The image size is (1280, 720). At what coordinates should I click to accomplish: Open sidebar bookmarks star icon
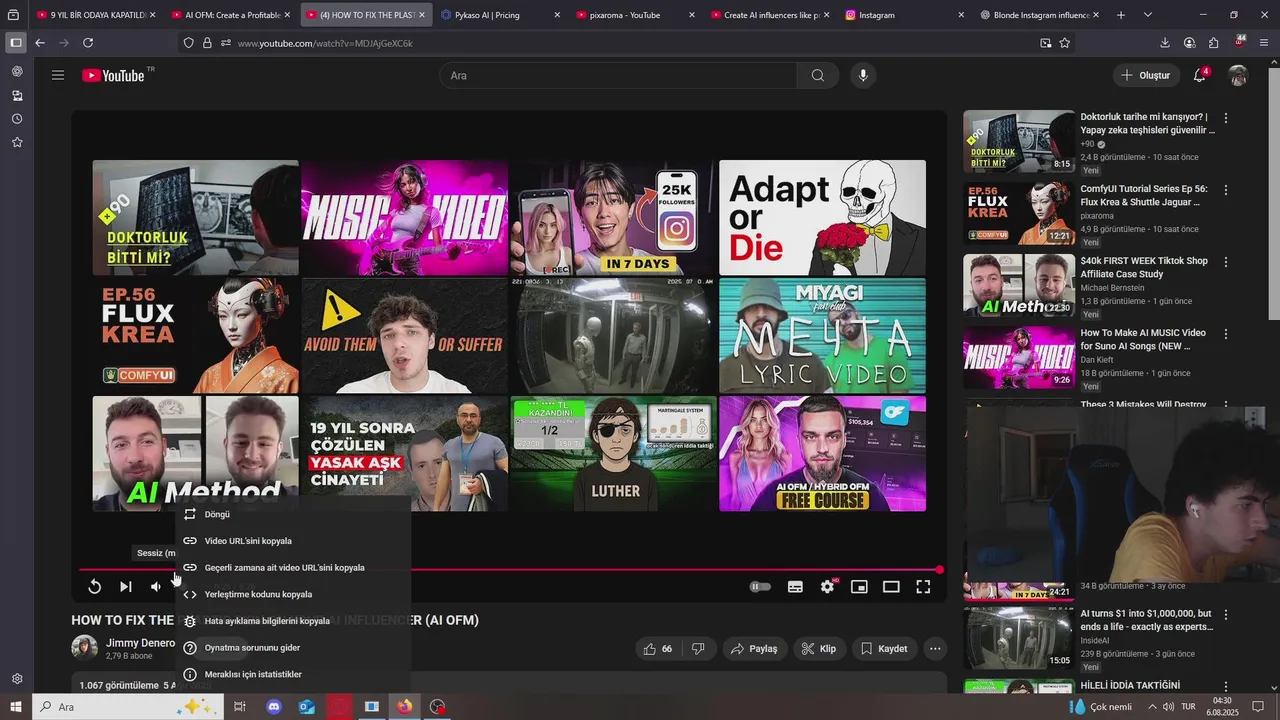(17, 143)
